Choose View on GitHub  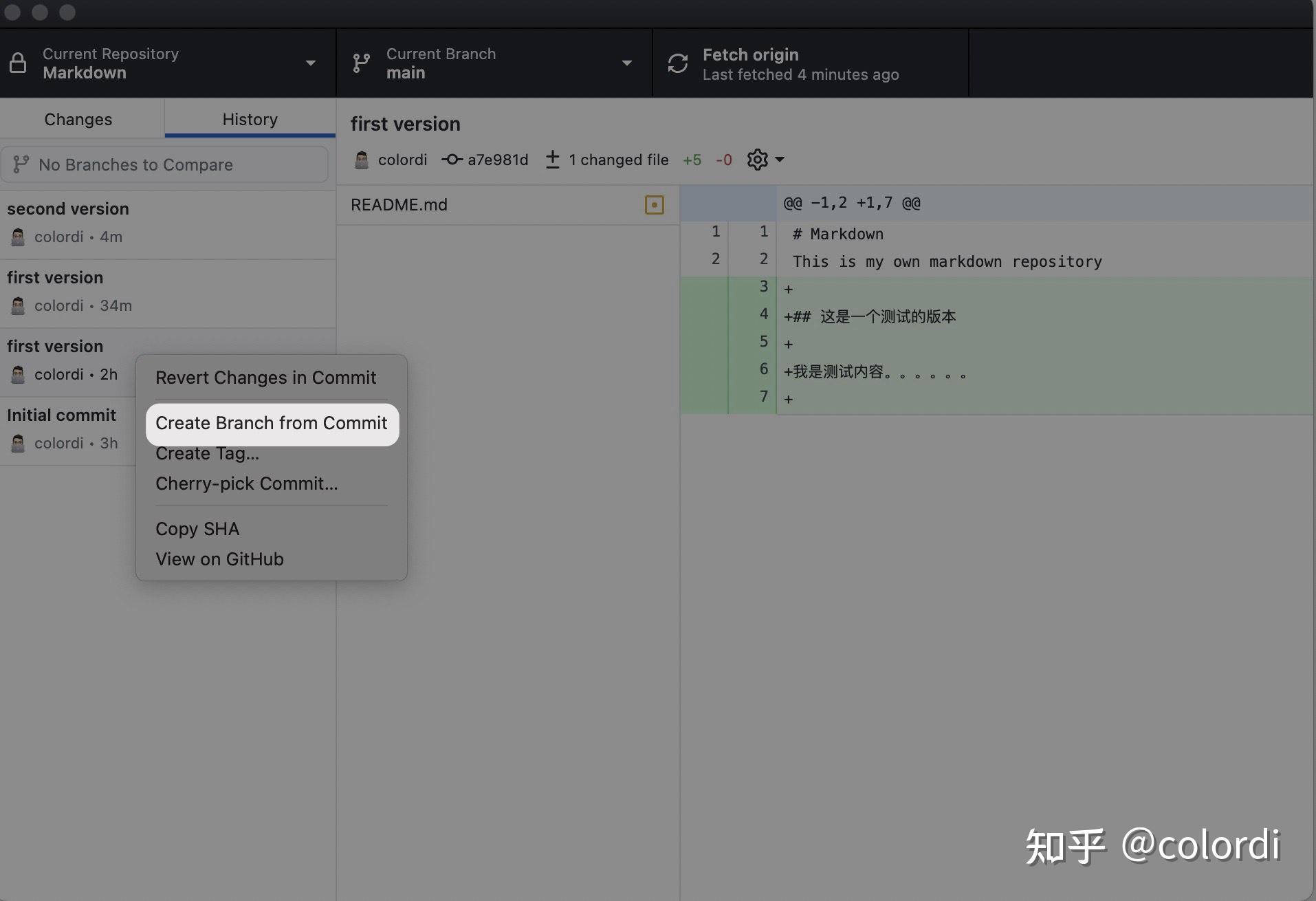pos(219,558)
